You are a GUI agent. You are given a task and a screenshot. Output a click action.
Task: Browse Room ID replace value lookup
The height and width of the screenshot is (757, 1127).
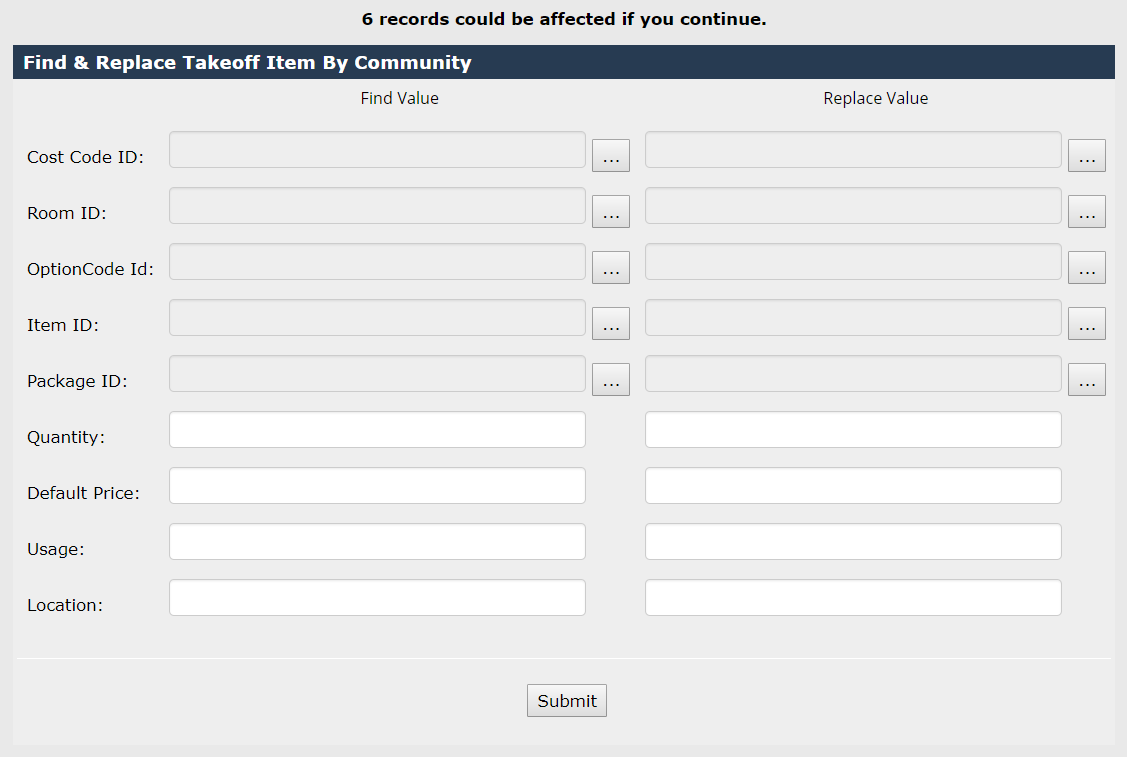click(1087, 212)
